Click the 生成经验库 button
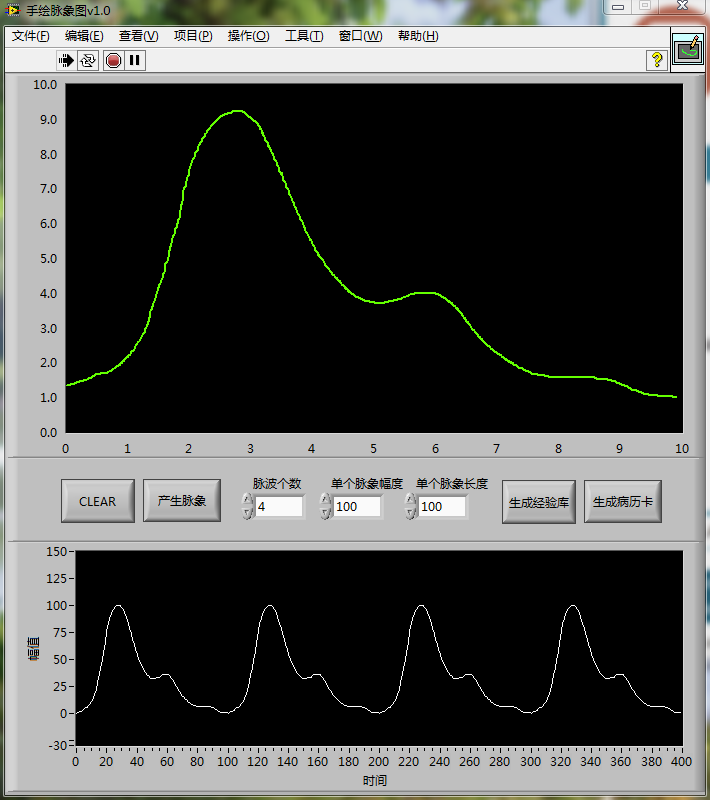This screenshot has height=800, width=710. pyautogui.click(x=538, y=502)
